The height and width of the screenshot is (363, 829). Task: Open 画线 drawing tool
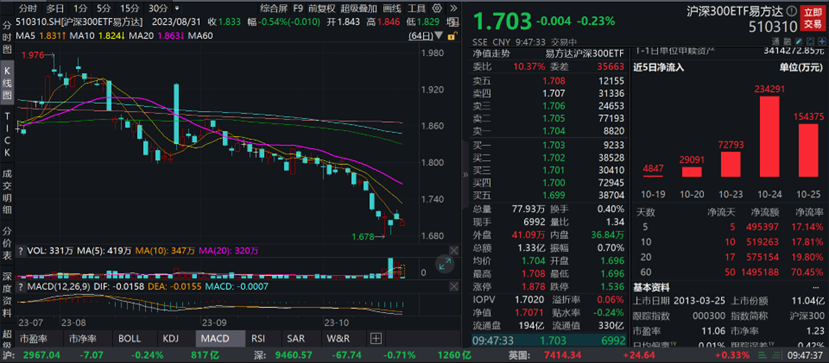pos(392,8)
